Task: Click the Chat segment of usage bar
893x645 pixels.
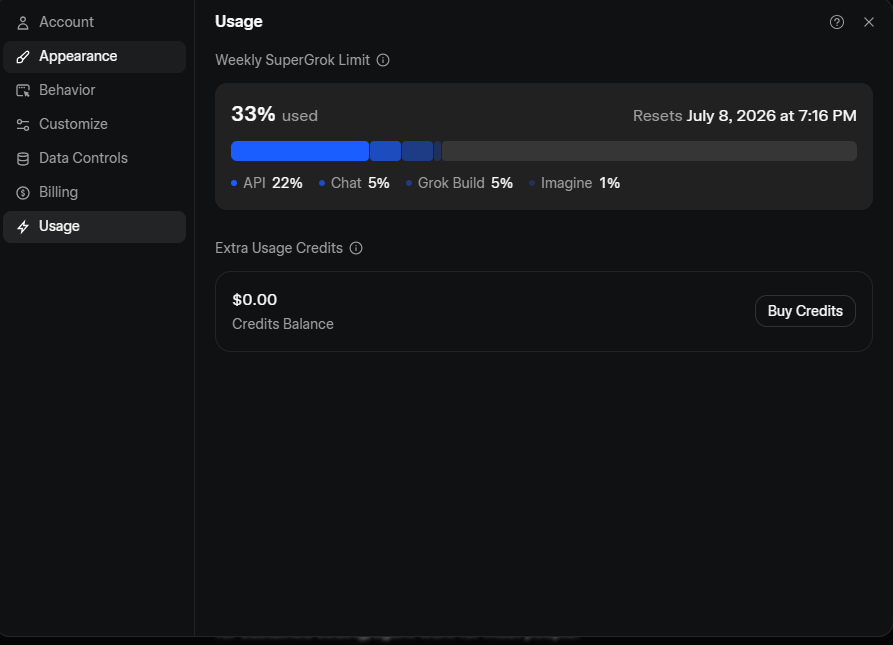Action: tap(385, 151)
